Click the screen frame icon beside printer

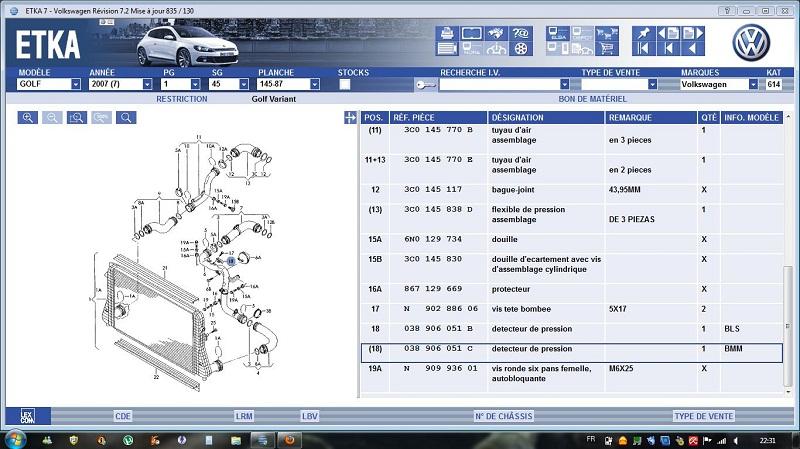point(471,33)
